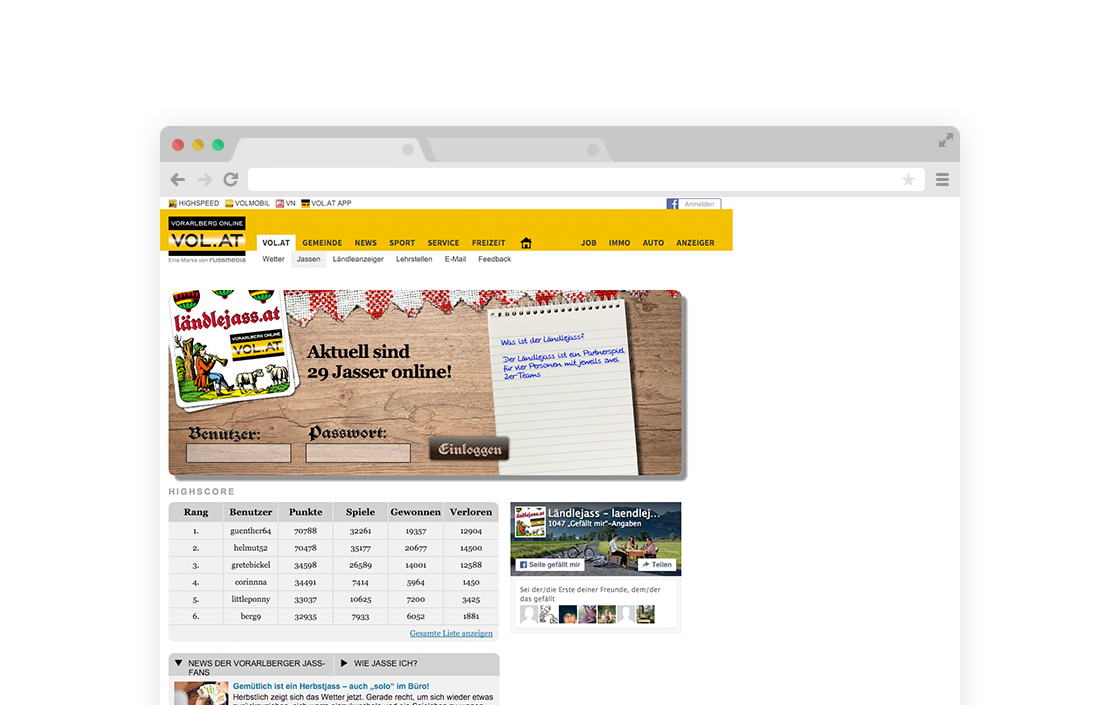Click the Benutzer input field

coord(239,453)
